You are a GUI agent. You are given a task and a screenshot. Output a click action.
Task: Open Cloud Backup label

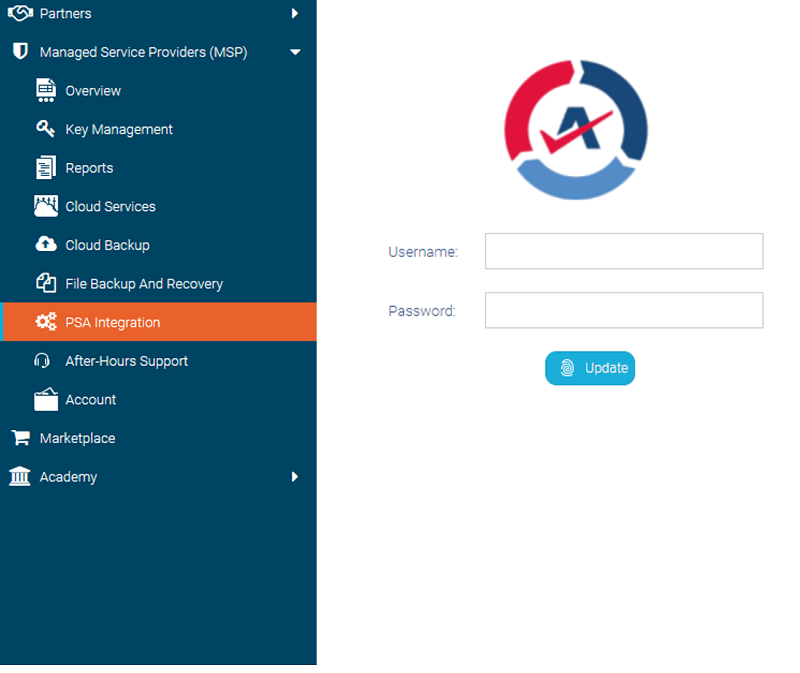(107, 245)
